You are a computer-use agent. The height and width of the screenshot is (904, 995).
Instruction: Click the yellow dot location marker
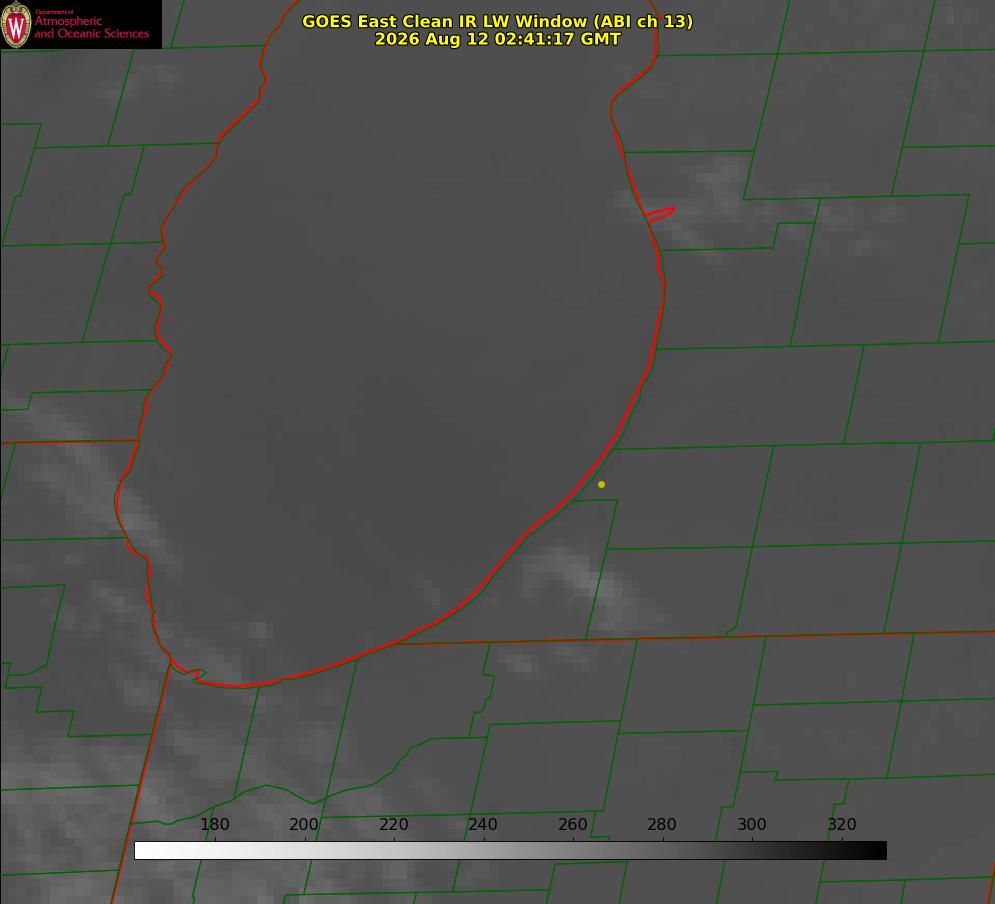tap(601, 485)
